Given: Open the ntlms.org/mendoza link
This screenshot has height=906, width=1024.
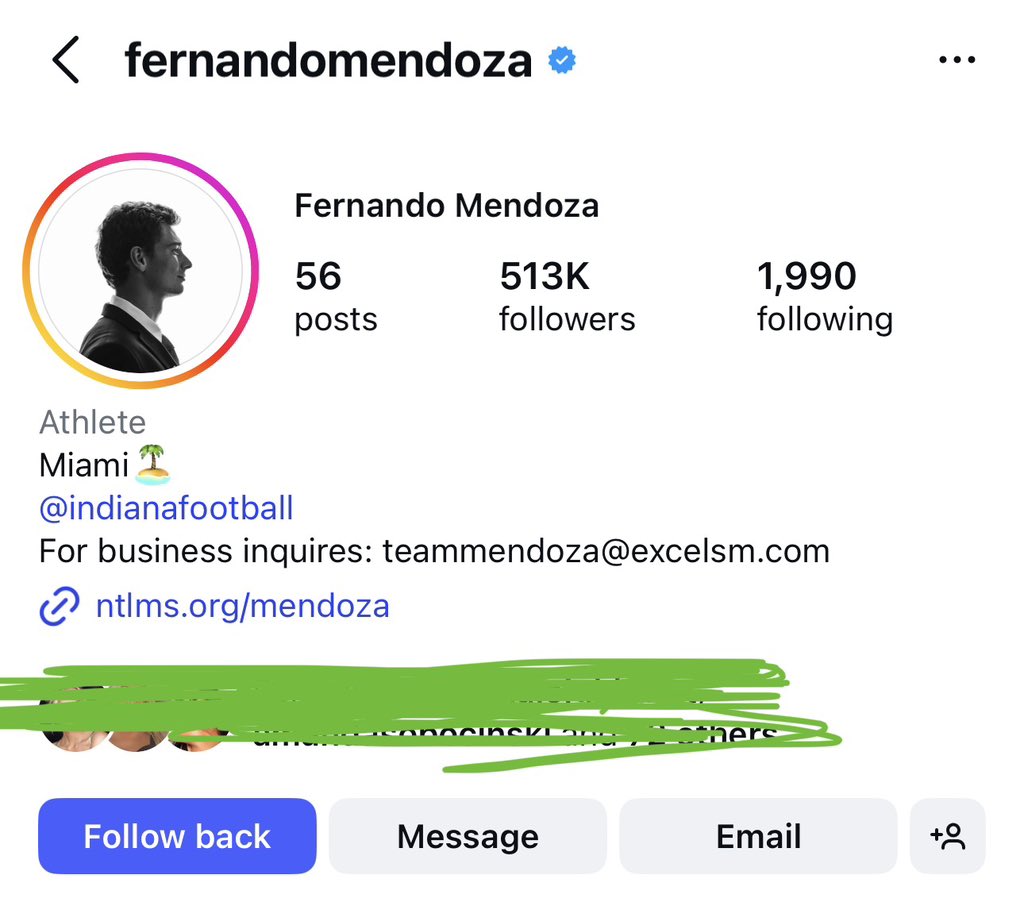Looking at the screenshot, I should pos(242,606).
